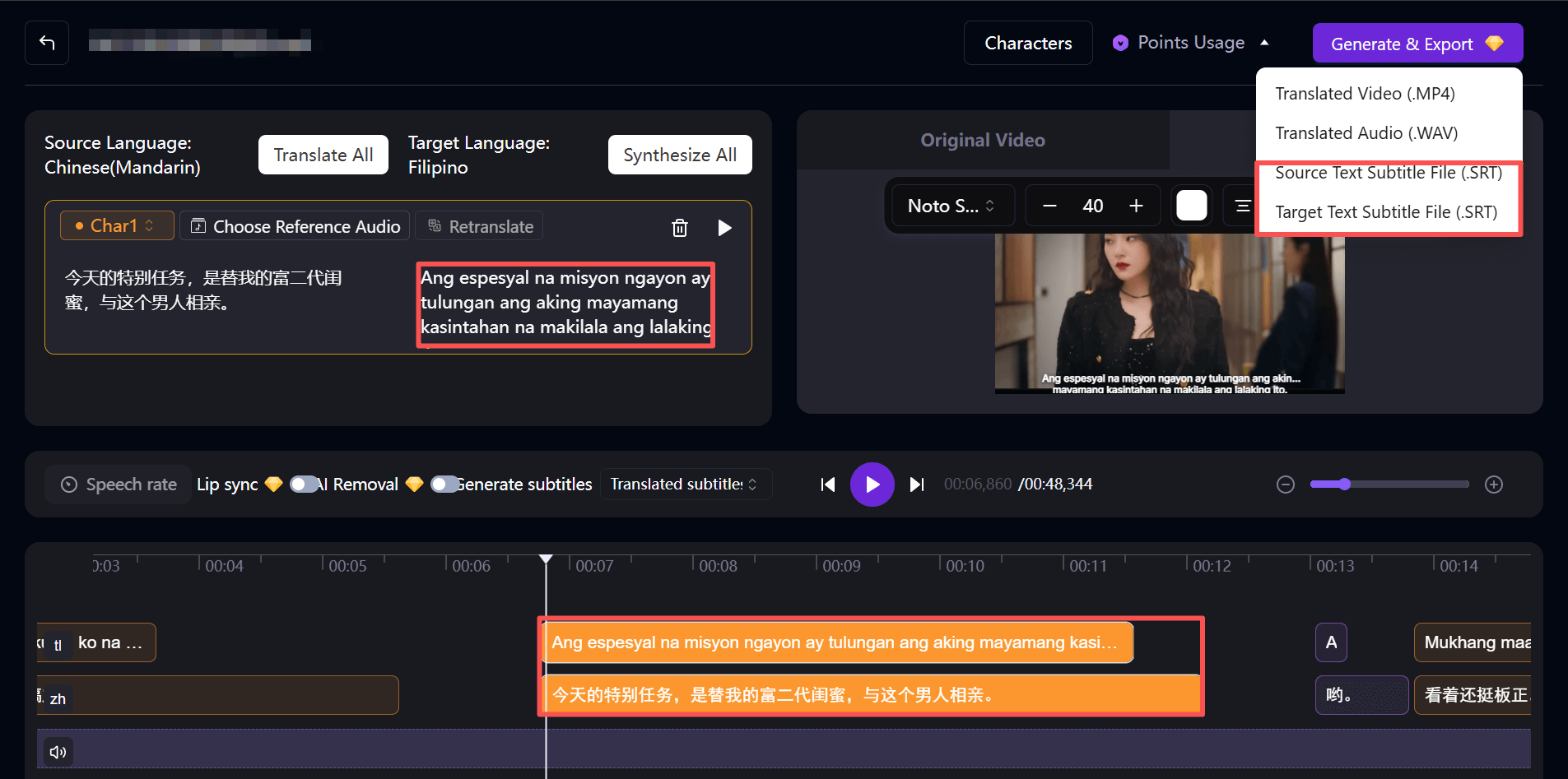Skip to the next segment
This screenshot has height=779, width=1568.
916,485
